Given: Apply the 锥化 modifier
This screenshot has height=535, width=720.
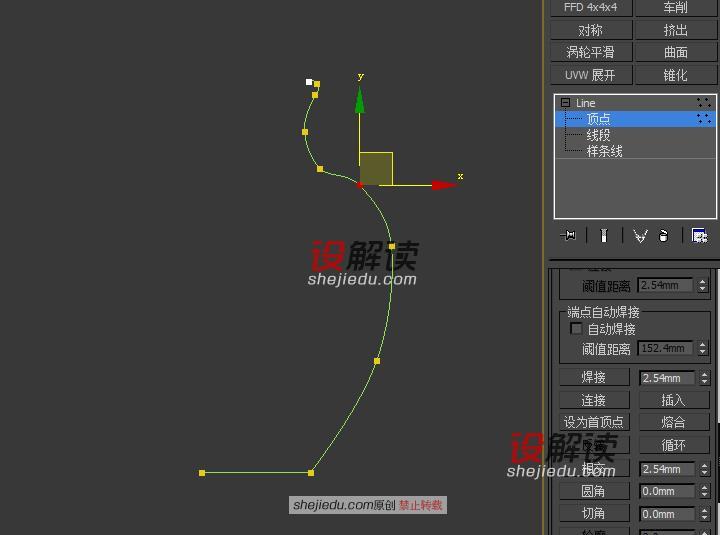Looking at the screenshot, I should pyautogui.click(x=675, y=75).
